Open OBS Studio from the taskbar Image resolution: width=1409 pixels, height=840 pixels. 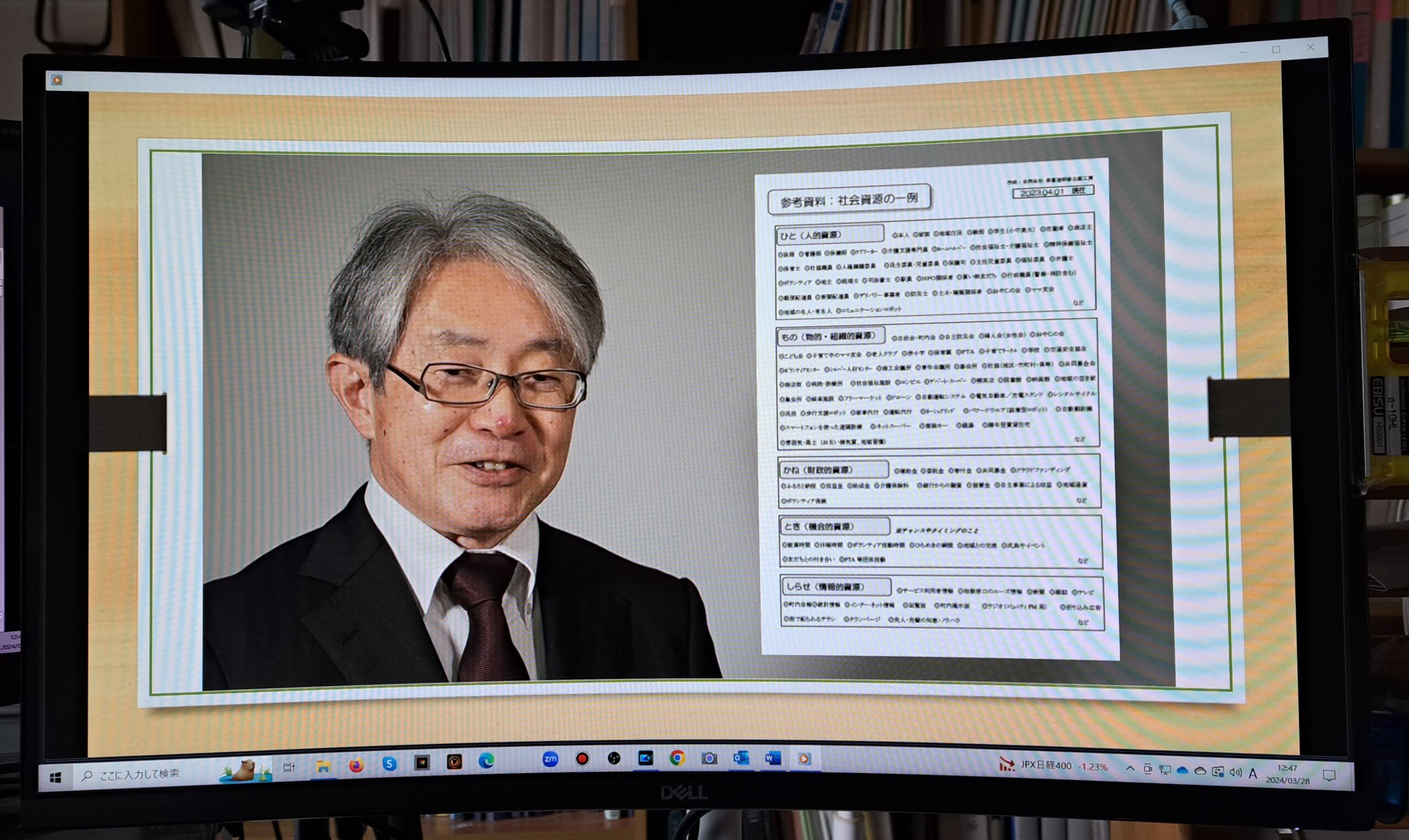pyautogui.click(x=614, y=759)
